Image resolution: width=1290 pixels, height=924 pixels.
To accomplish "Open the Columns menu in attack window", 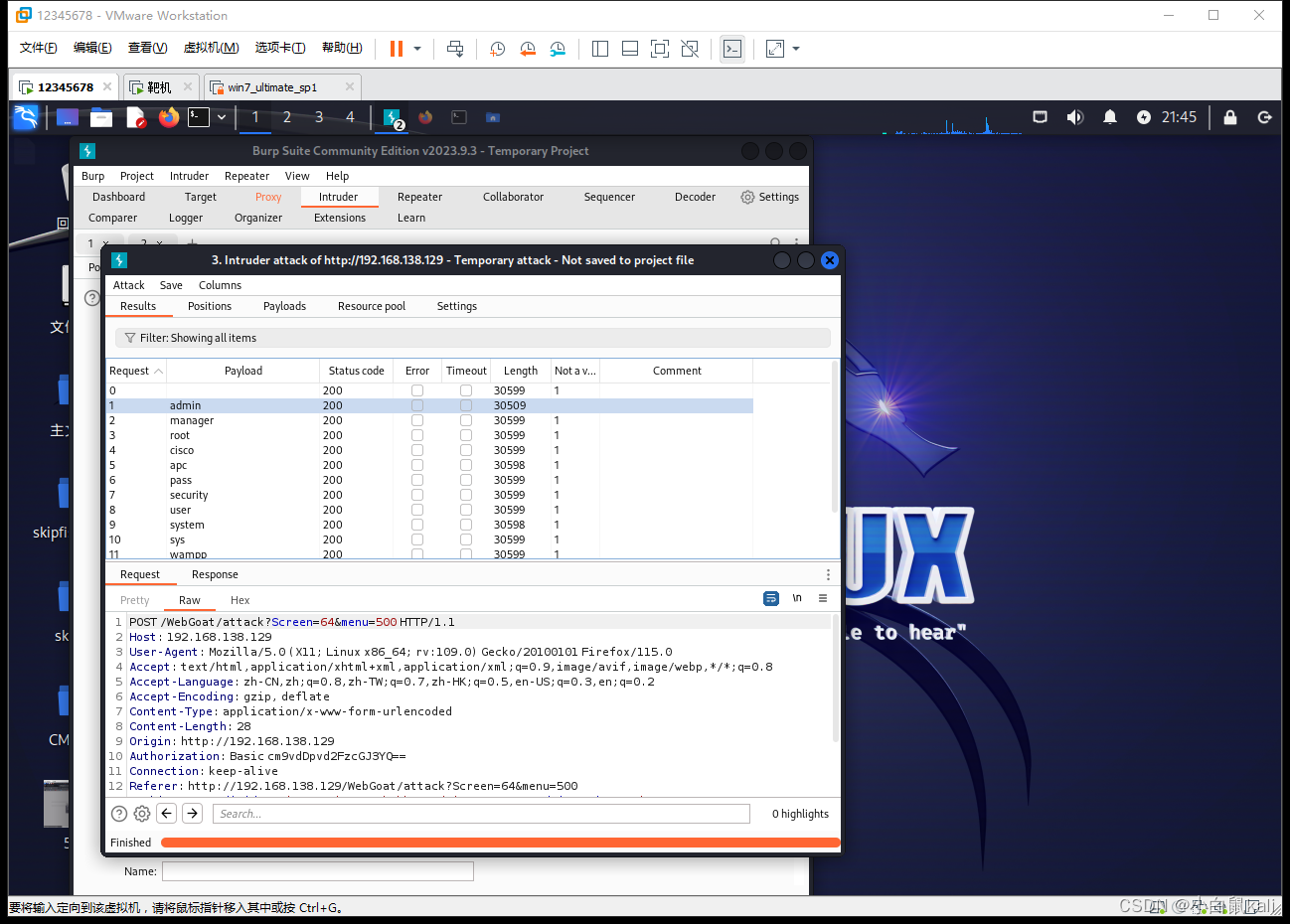I will pyautogui.click(x=220, y=285).
